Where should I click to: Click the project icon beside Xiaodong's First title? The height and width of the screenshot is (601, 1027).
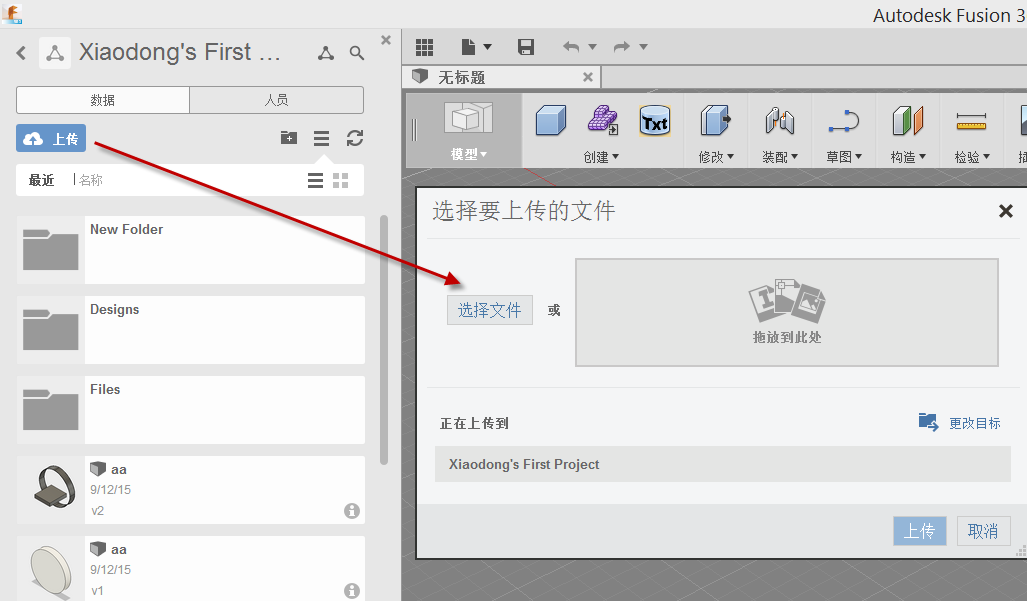click(x=55, y=53)
